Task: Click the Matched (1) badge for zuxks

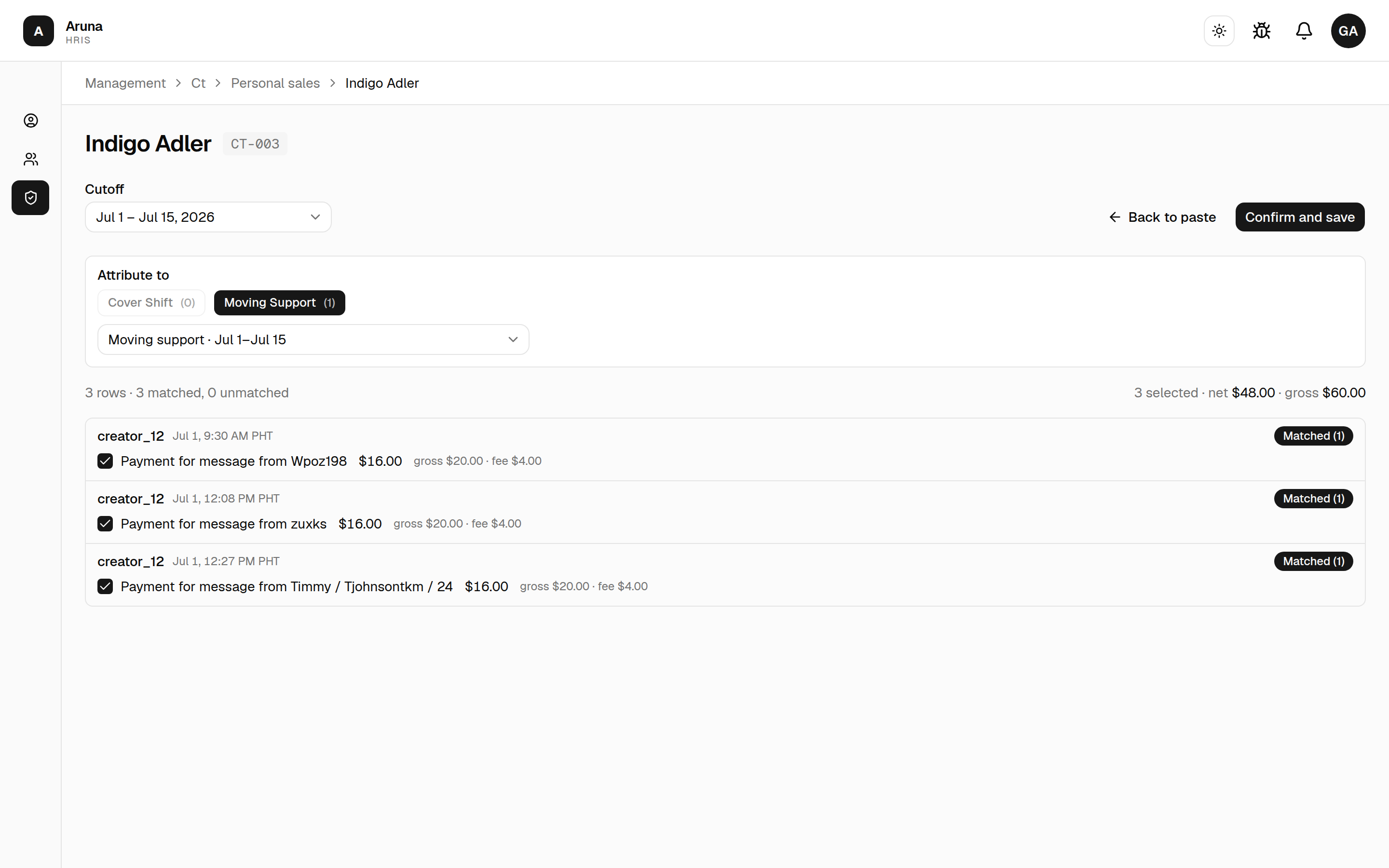Action: 1314,498
